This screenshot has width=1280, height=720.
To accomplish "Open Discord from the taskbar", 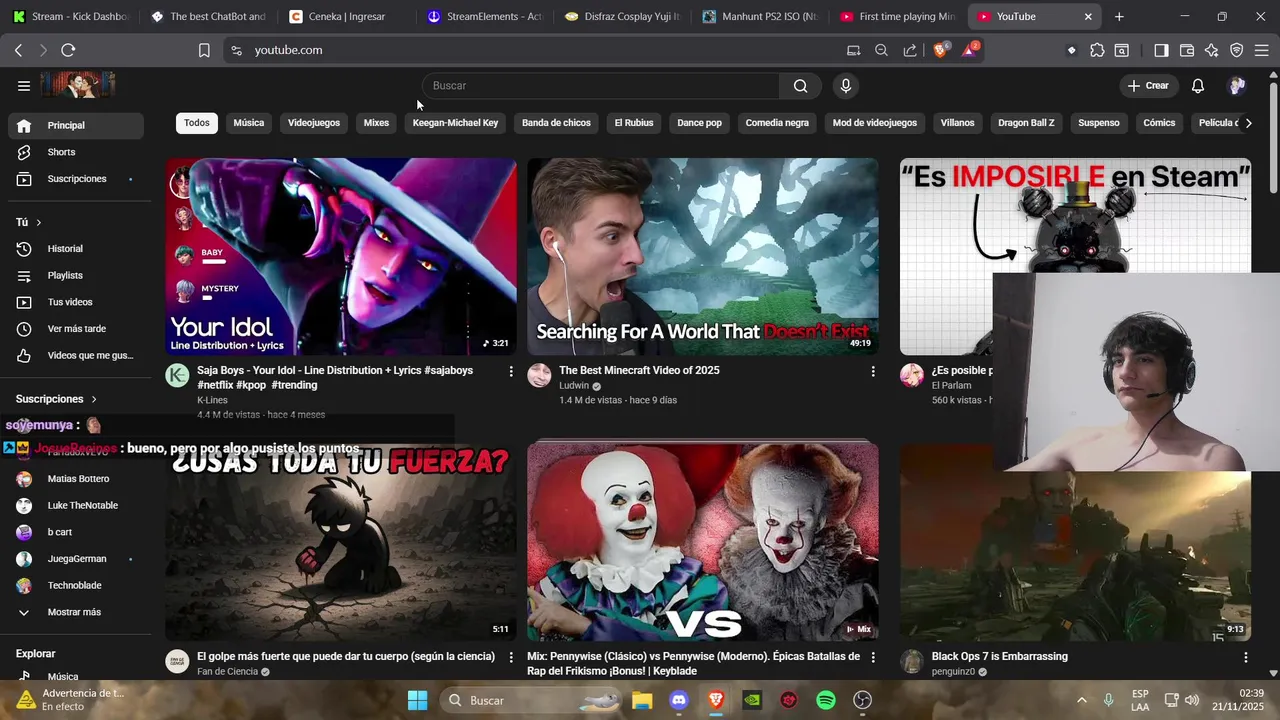I will [x=679, y=700].
